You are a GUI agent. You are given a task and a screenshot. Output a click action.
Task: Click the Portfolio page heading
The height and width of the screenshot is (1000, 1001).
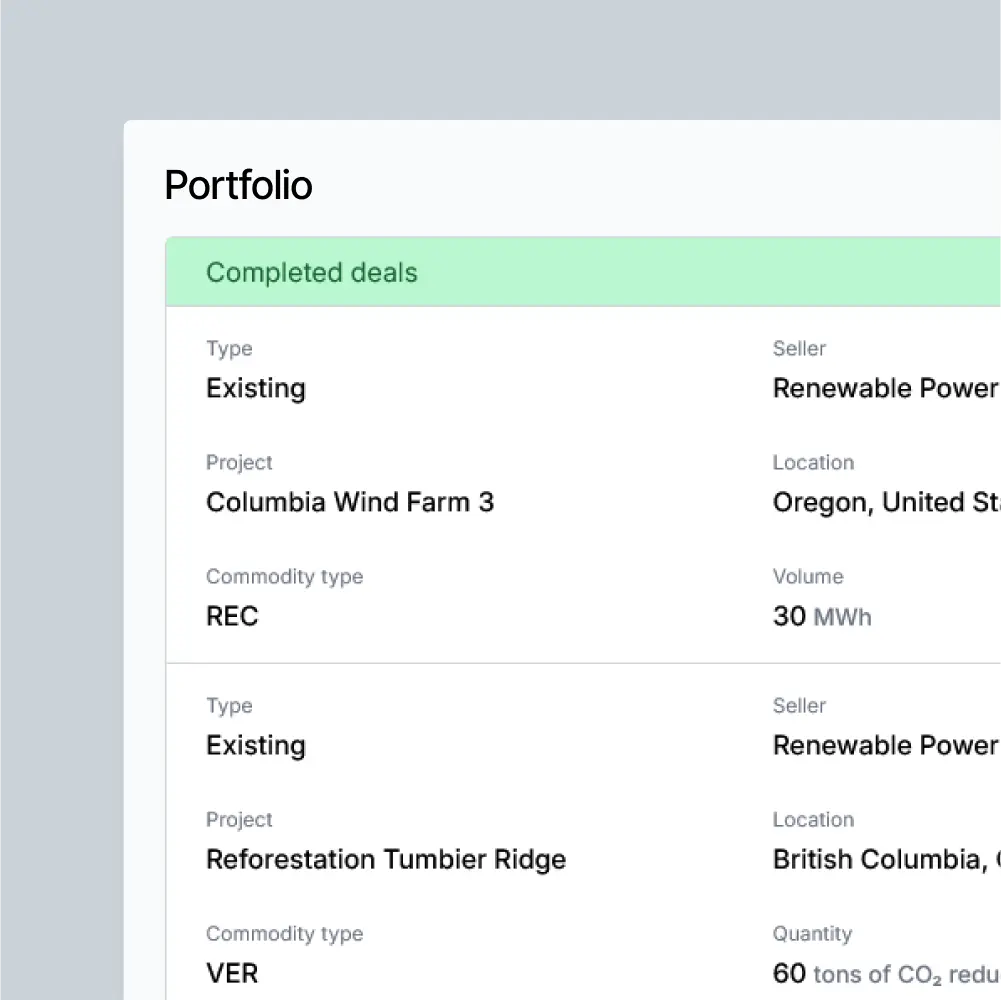pos(238,185)
